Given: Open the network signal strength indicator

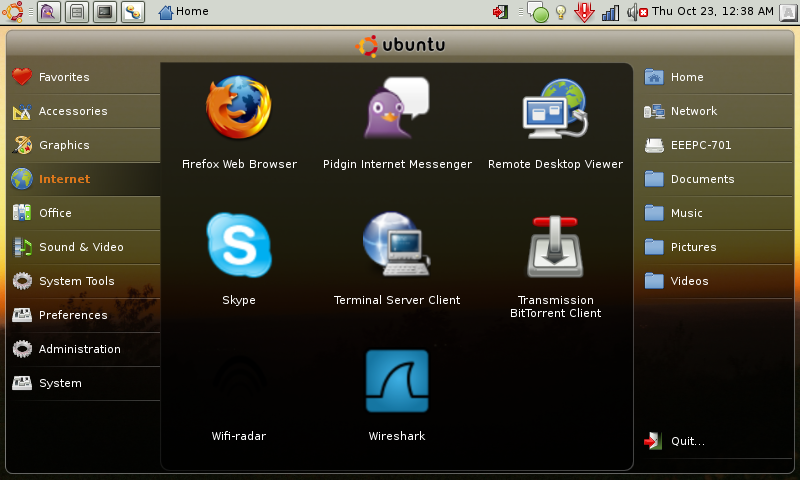Looking at the screenshot, I should click(x=610, y=12).
